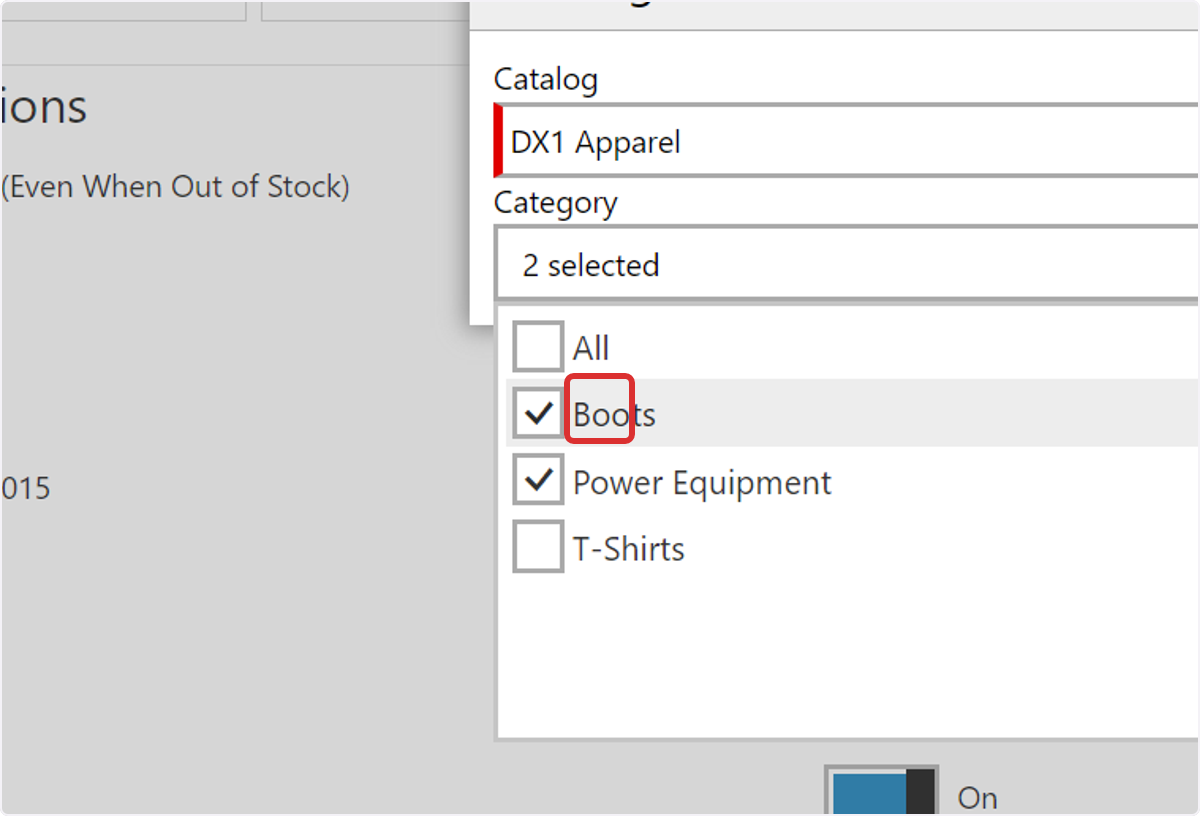
Task: Check the All category checkbox
Action: (x=538, y=347)
